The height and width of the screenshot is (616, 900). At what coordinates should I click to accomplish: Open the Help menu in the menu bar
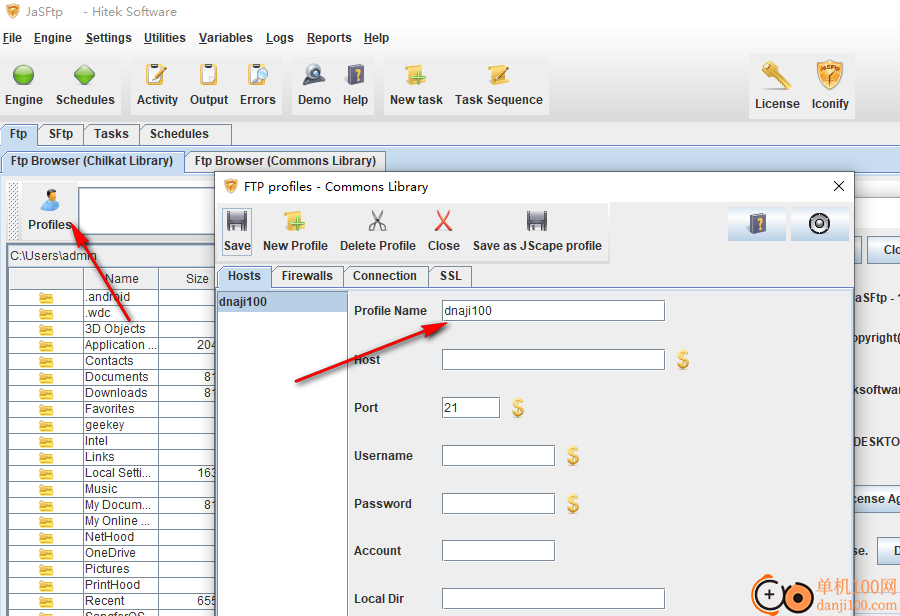376,38
